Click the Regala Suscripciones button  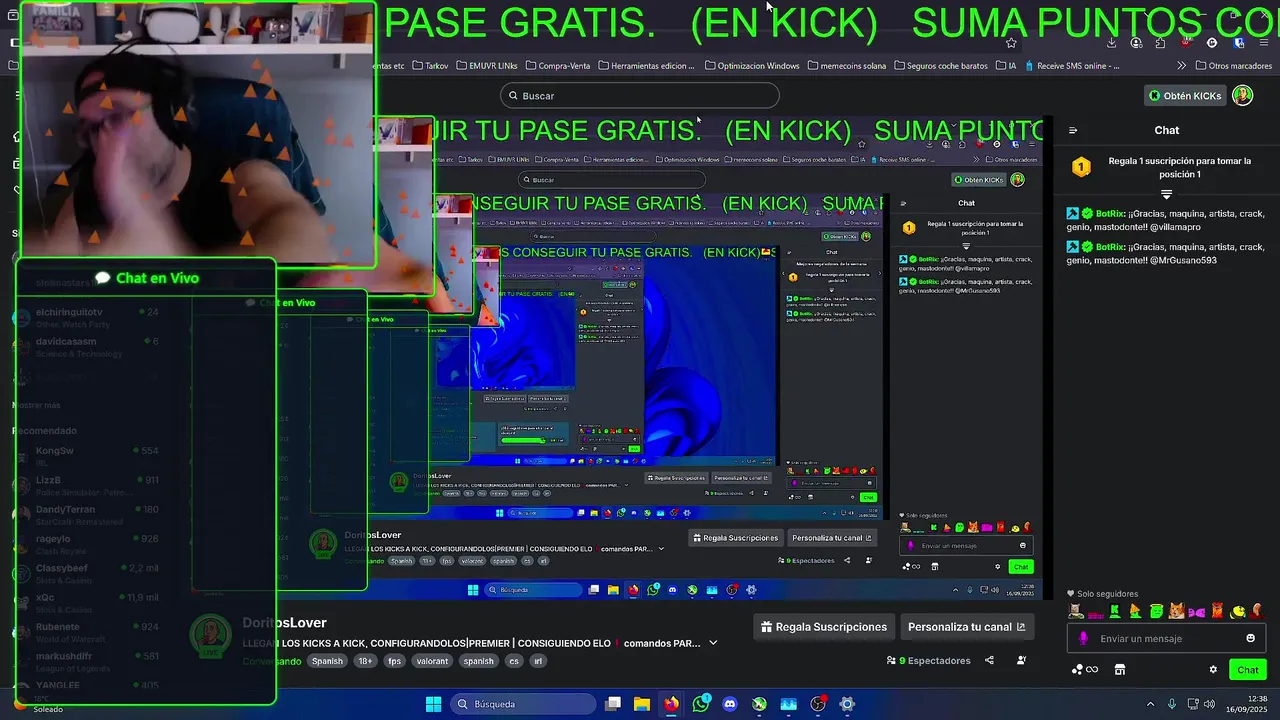coord(824,627)
